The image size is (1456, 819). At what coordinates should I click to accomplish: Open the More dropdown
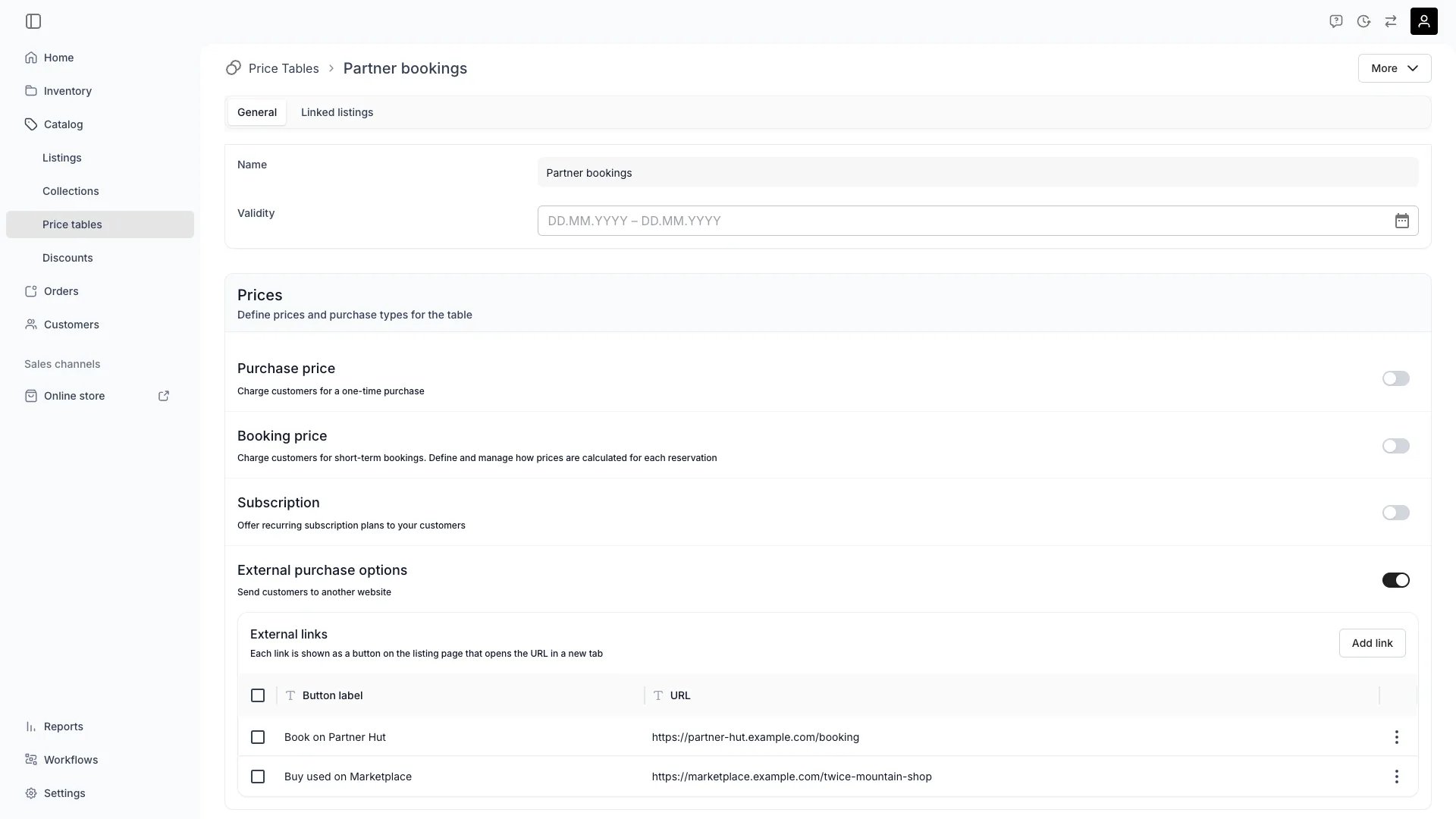click(x=1395, y=68)
